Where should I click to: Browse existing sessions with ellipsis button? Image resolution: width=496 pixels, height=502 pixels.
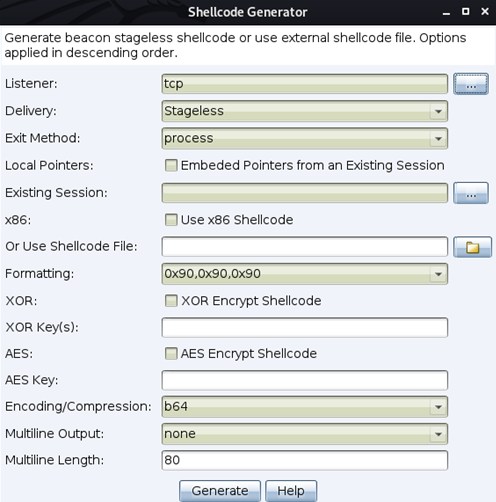coord(471,193)
